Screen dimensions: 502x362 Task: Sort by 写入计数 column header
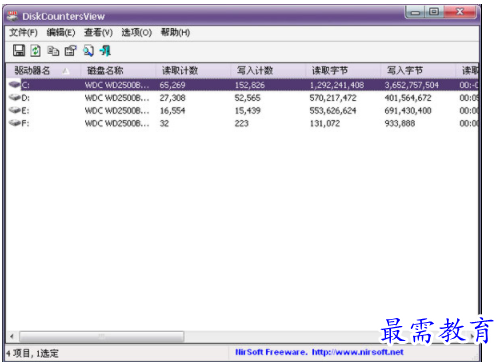tap(268, 70)
